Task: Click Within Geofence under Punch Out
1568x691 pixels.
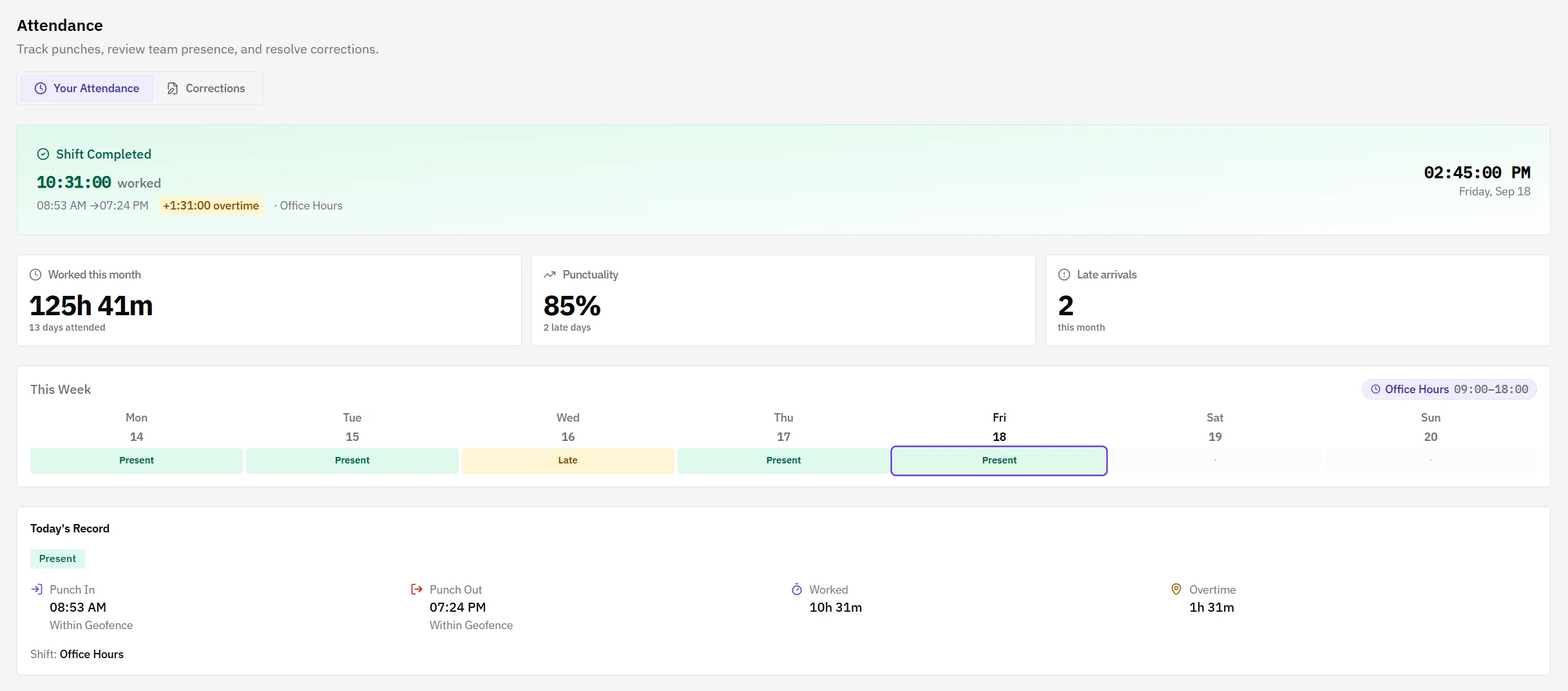Action: 471,625
